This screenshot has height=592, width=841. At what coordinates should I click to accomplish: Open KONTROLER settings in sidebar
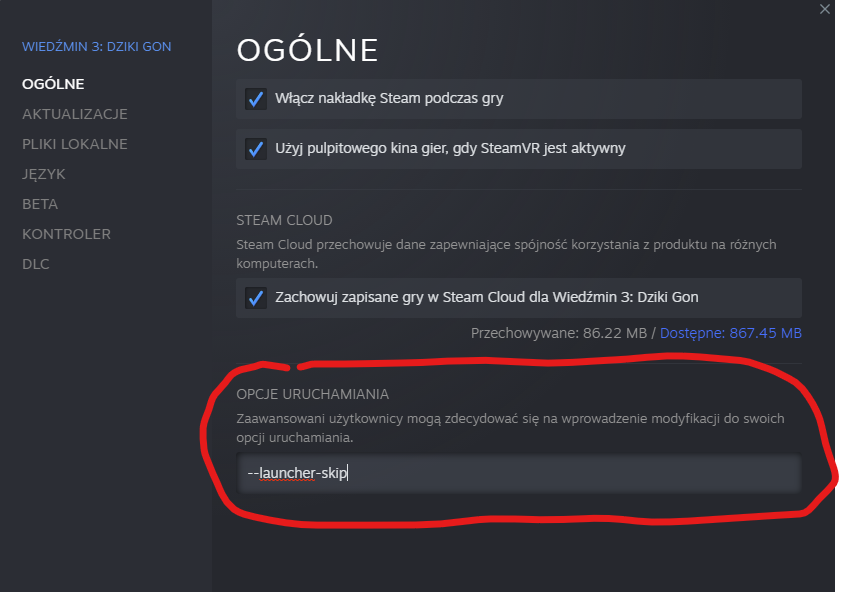tap(66, 234)
